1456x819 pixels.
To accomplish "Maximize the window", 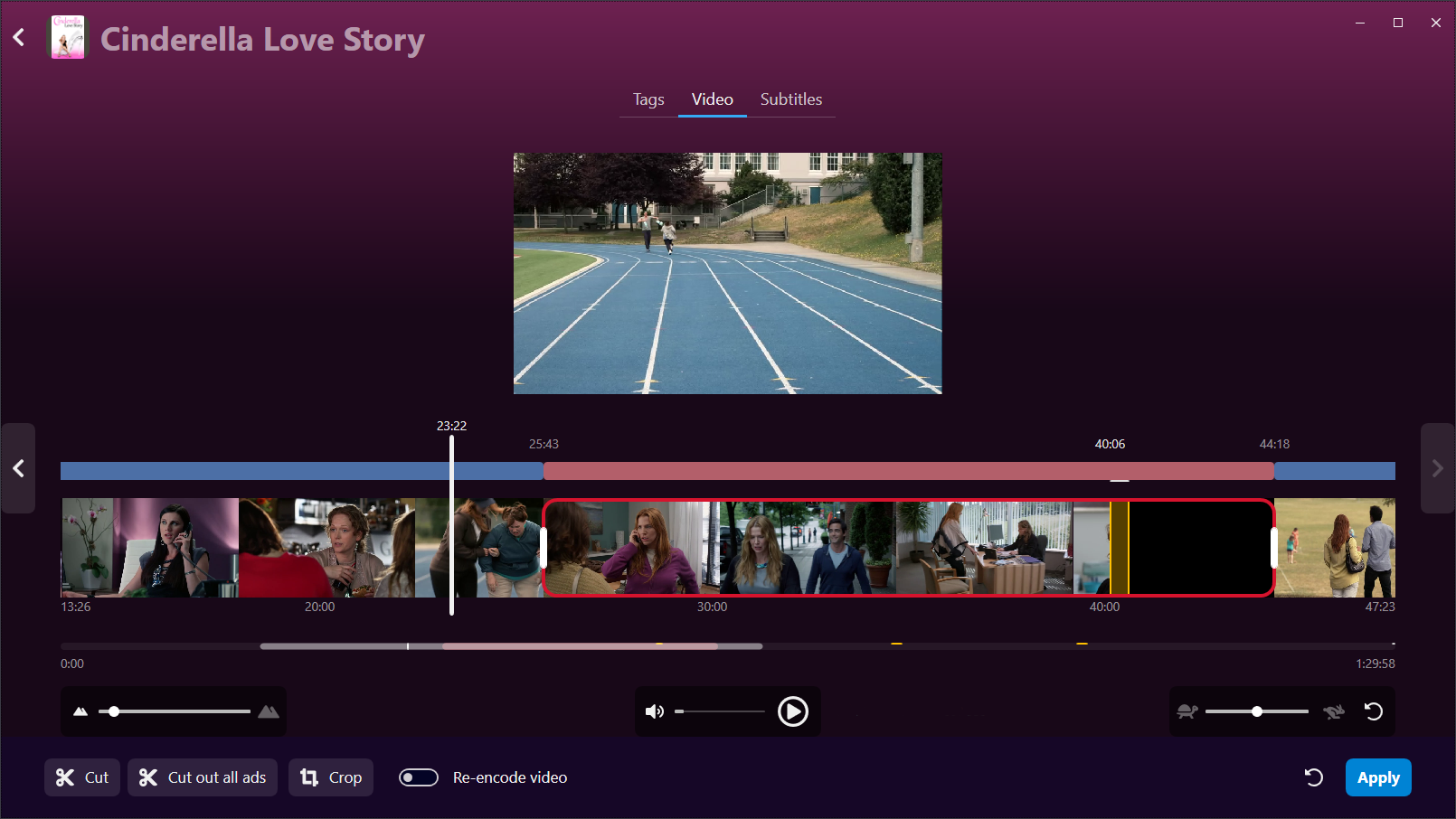I will click(x=1398, y=23).
